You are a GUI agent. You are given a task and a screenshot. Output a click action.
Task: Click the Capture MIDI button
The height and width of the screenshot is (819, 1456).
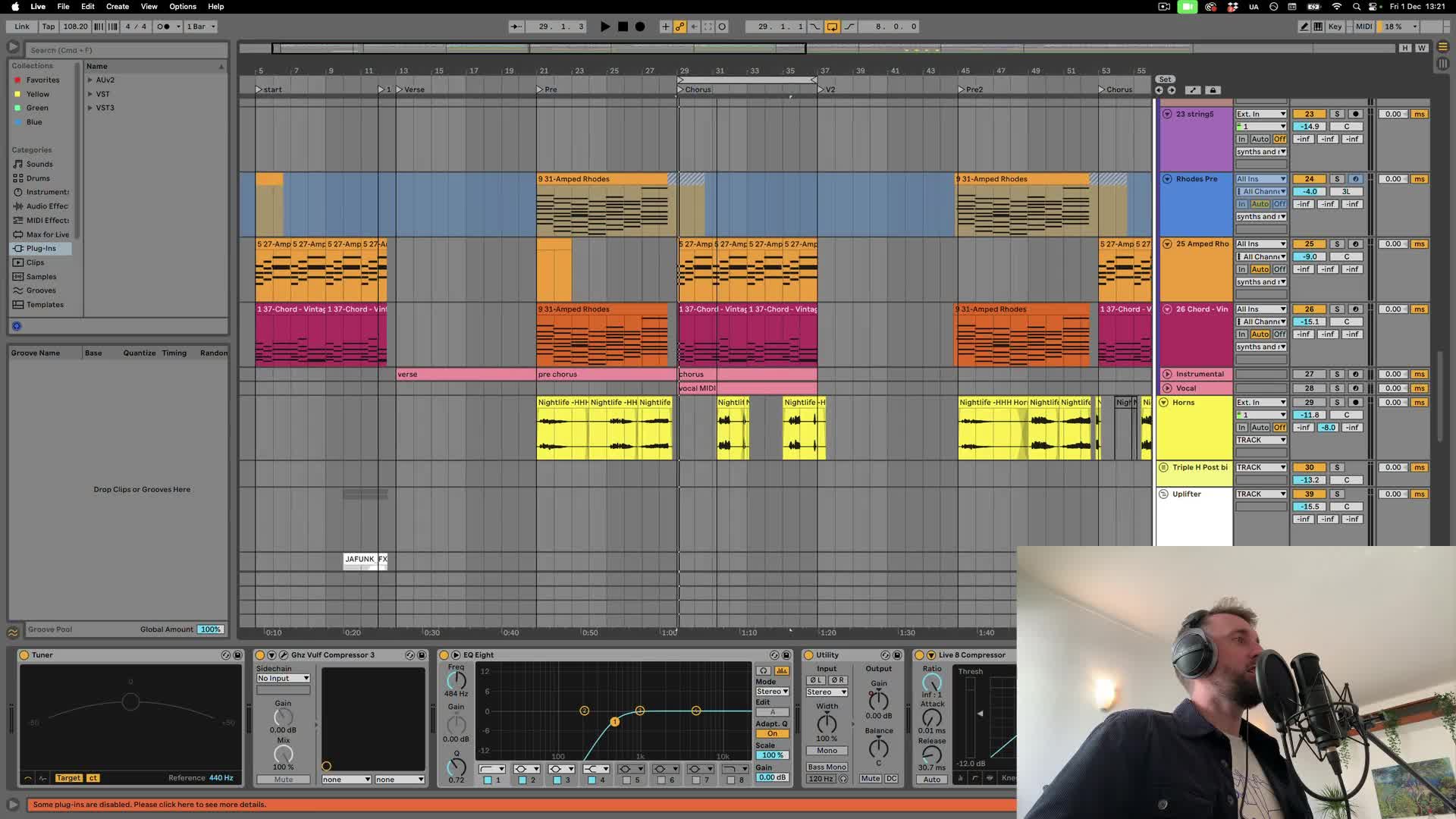[x=708, y=27]
